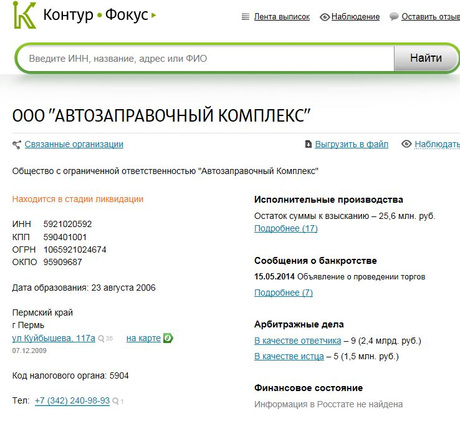This screenshot has width=460, height=421.
Task: Click Код налогового органа: 5904 text
Action: (x=70, y=376)
